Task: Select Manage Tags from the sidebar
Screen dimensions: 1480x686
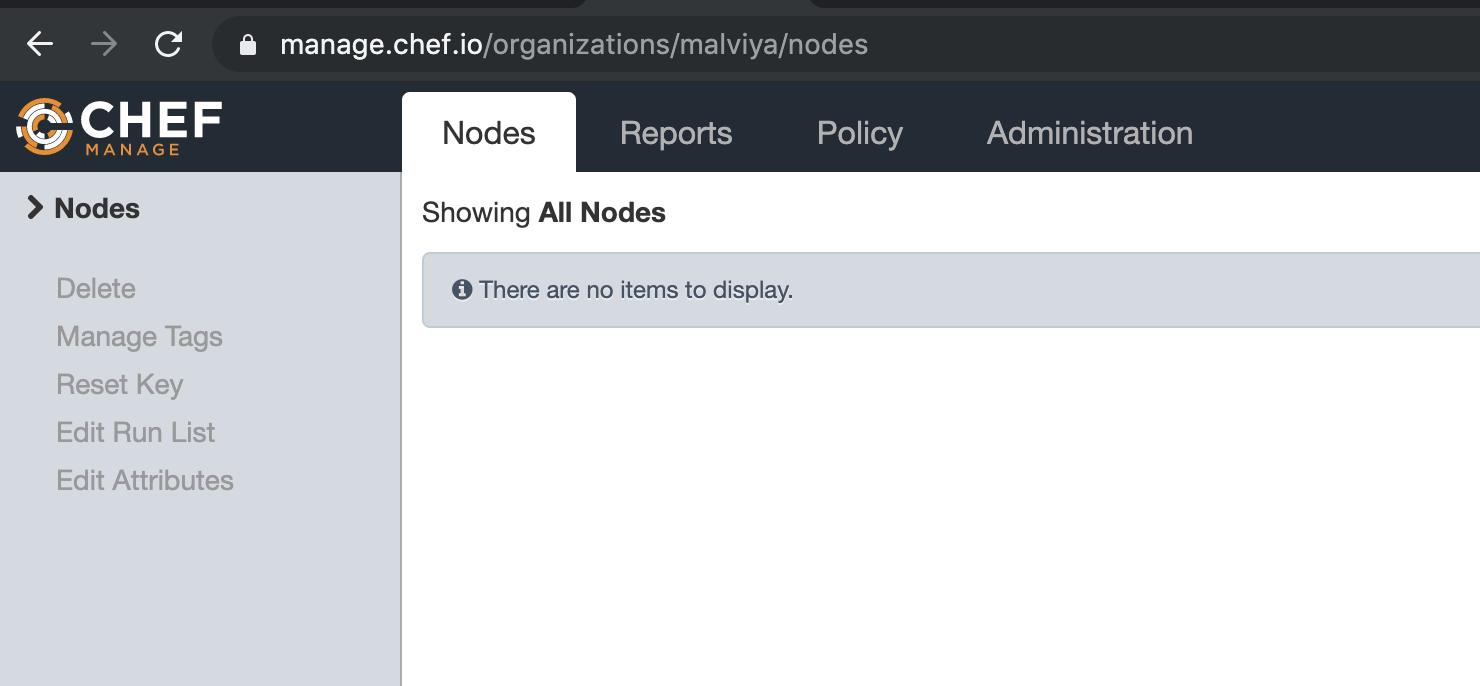Action: [x=139, y=336]
